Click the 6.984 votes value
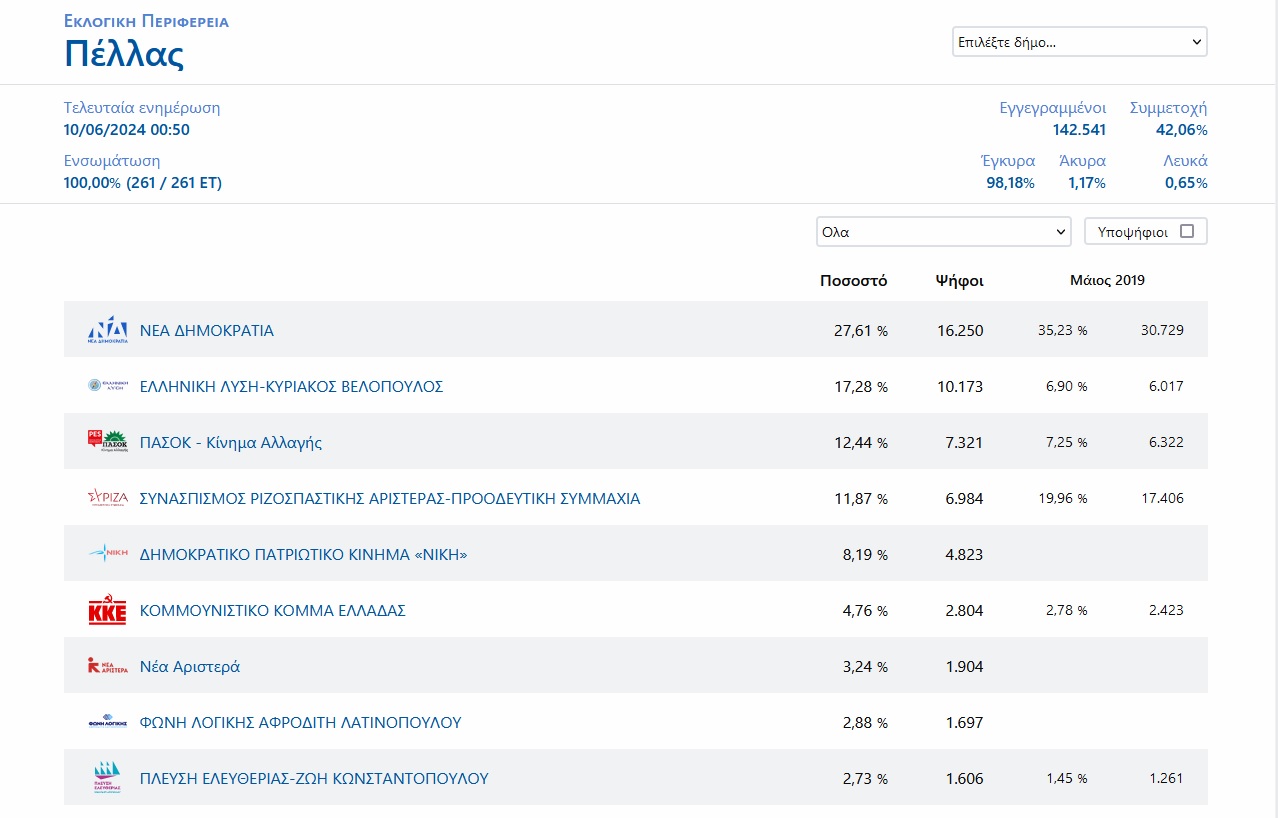The height and width of the screenshot is (818, 1278). (964, 499)
